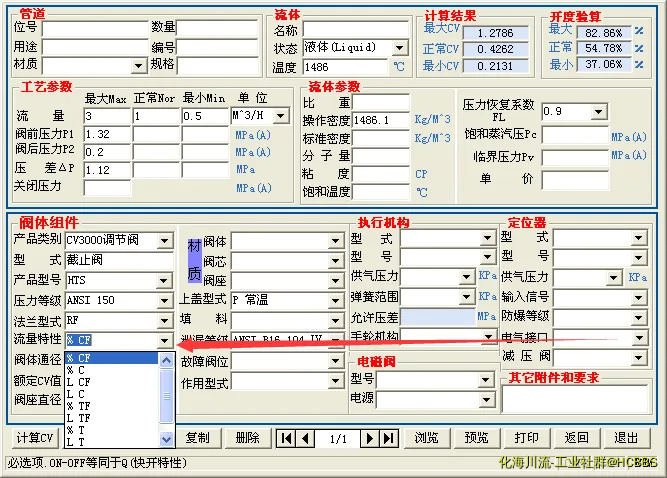Open the 压力等级 ANSI 150 dropdown

165,300
